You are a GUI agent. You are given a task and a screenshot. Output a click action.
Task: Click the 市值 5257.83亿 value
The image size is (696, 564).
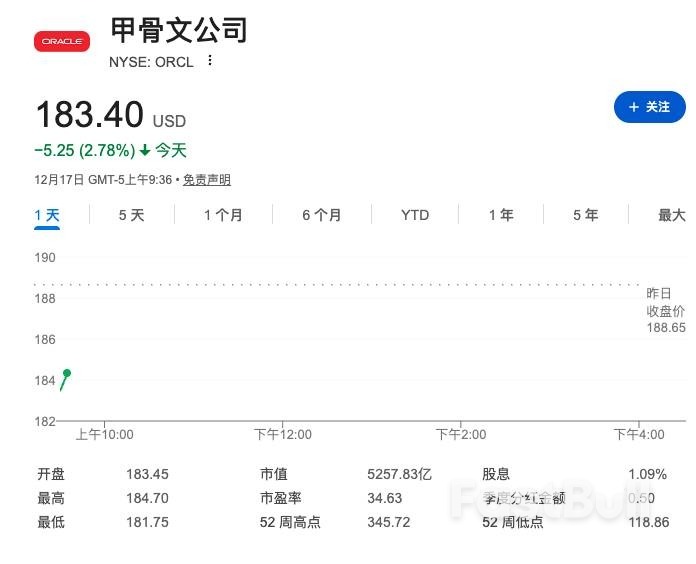[399, 474]
